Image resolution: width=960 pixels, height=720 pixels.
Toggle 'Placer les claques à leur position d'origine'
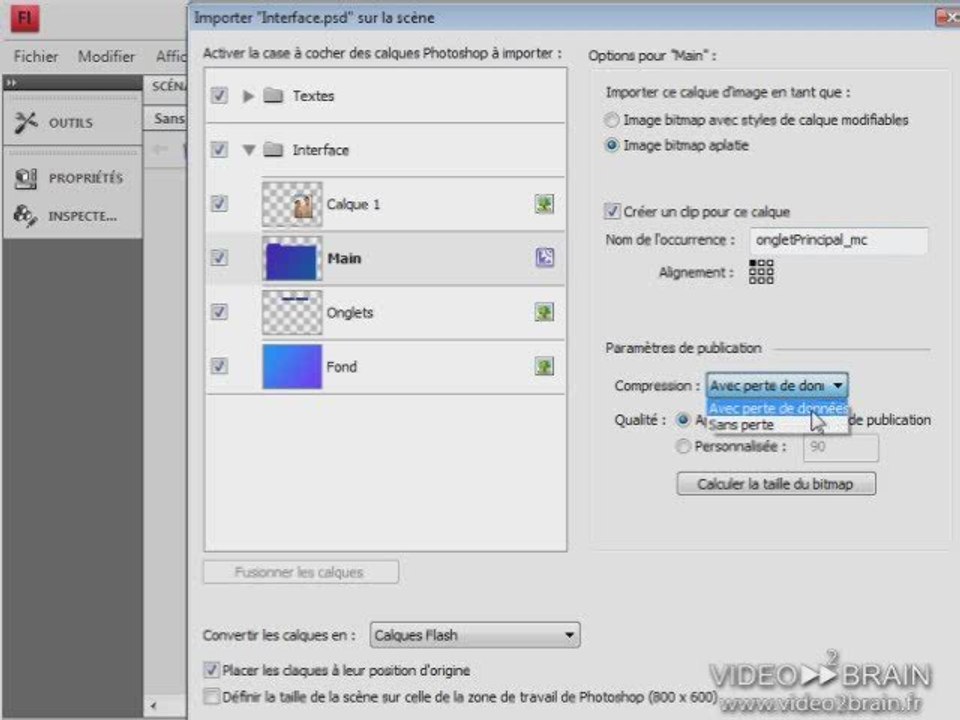211,670
